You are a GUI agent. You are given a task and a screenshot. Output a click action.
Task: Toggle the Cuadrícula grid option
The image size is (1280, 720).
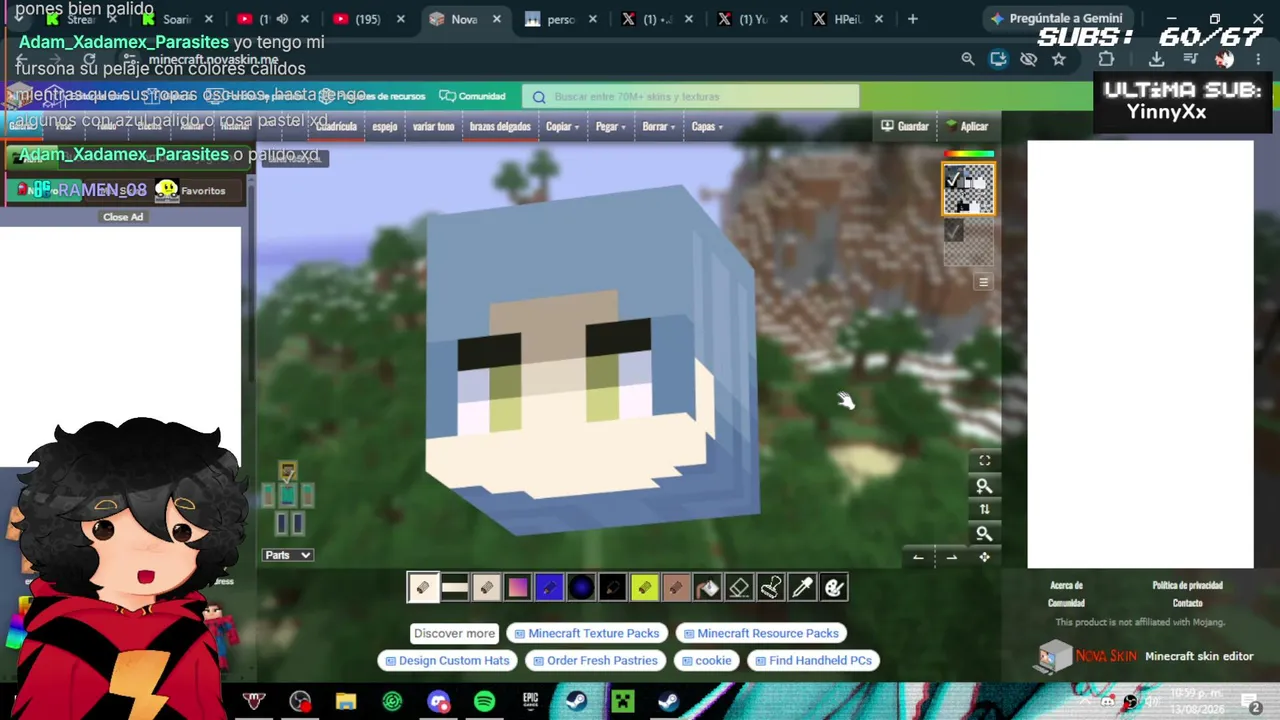[336, 127]
